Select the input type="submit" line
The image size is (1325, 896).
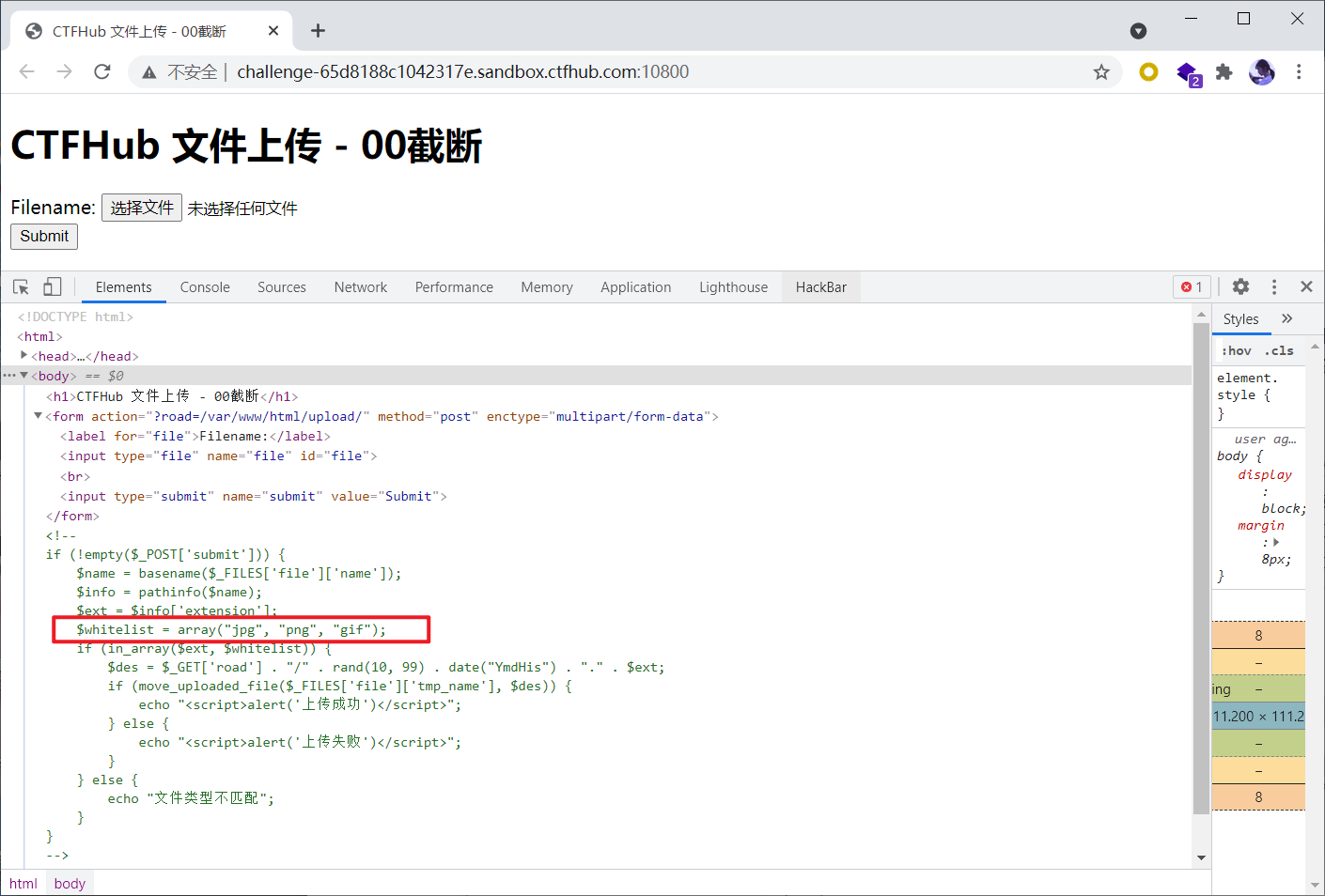254,496
